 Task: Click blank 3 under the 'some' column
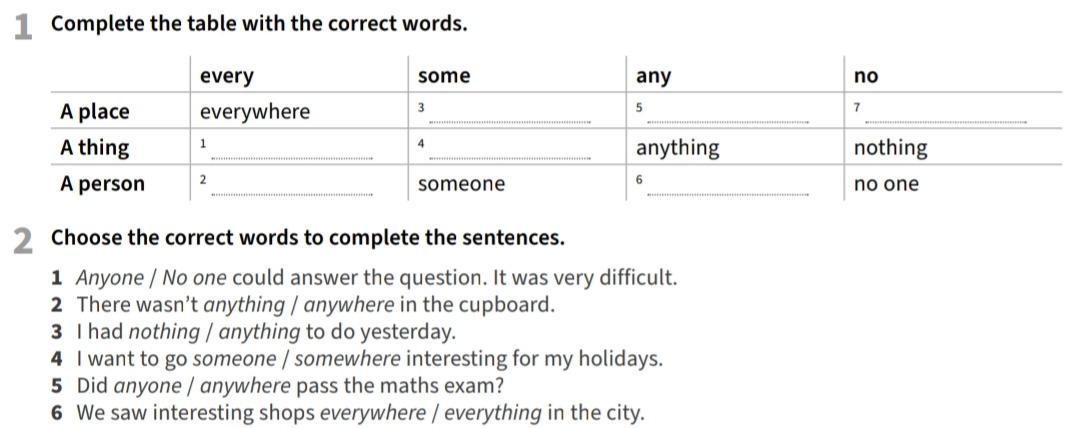tap(510, 115)
